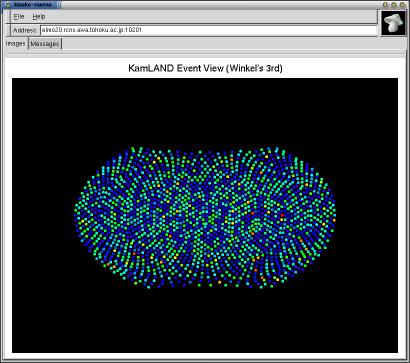Click the KamLAND Event View title text
The height and width of the screenshot is (363, 410).
tap(205, 69)
